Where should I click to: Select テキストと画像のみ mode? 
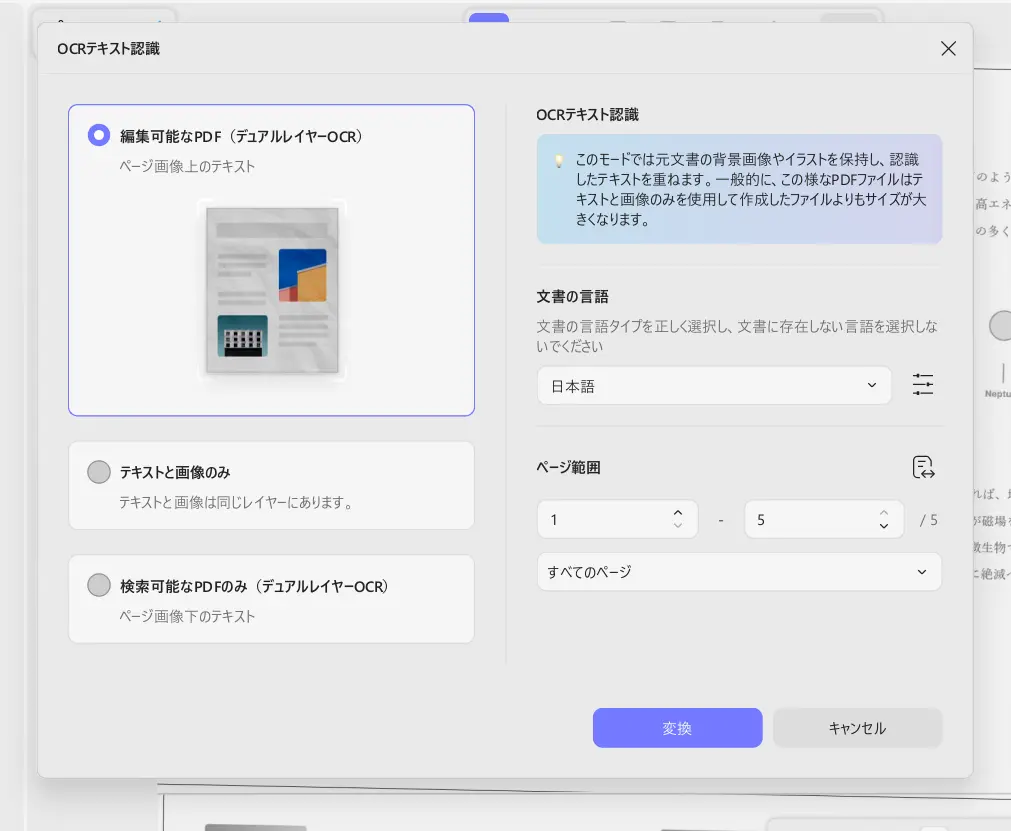(98, 472)
